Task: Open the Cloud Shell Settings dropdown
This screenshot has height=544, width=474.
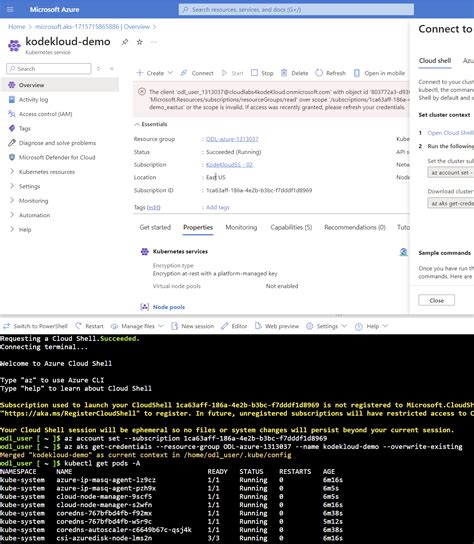Action: pyautogui.click(x=344, y=326)
